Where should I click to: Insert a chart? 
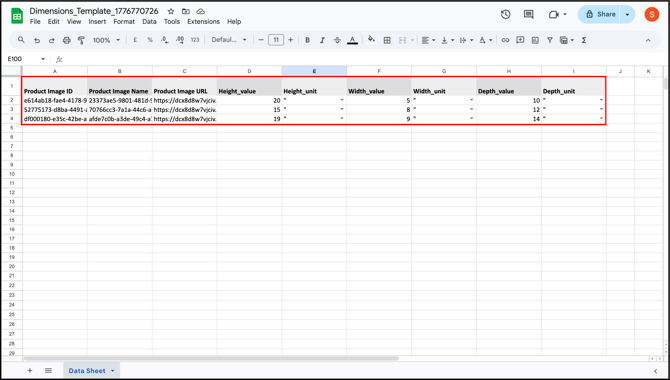click(535, 40)
